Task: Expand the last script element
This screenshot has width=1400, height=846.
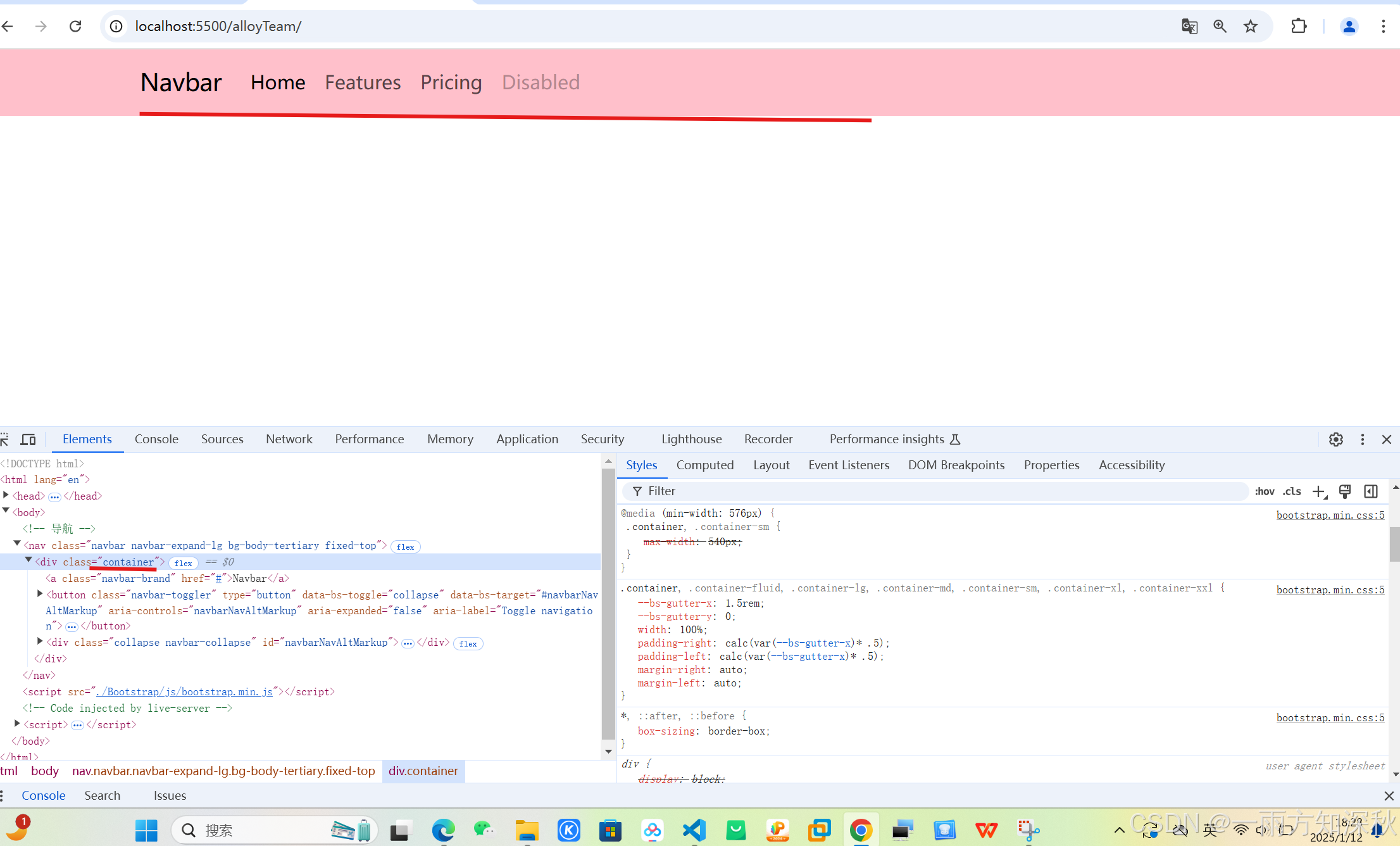Action: 18,723
